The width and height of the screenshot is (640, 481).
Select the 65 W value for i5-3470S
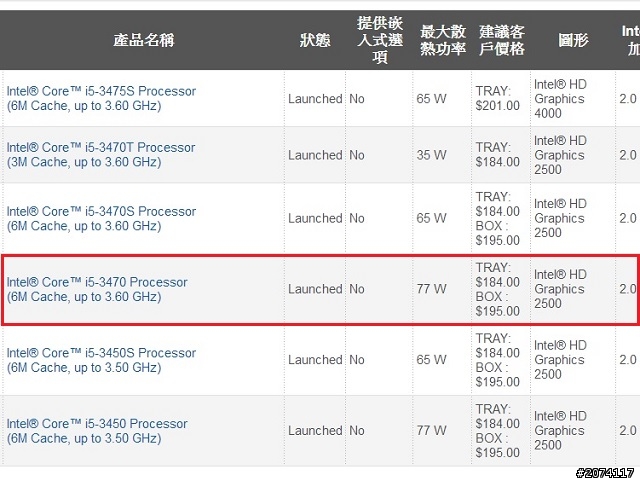coord(431,218)
